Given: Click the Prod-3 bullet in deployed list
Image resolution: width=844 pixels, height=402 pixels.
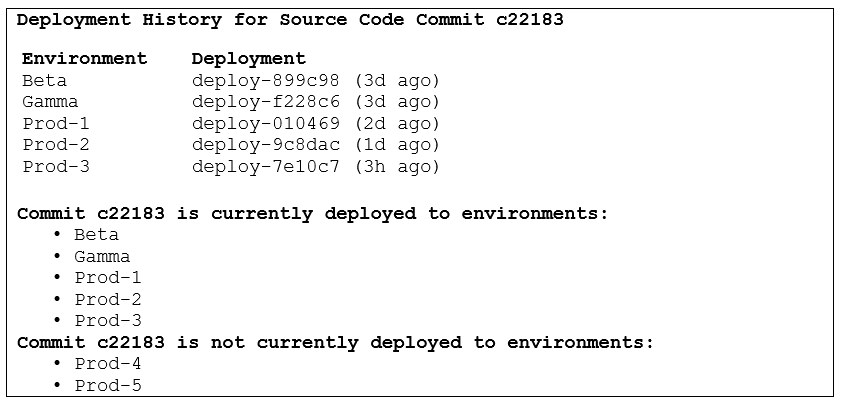Looking at the screenshot, I should point(108,321).
